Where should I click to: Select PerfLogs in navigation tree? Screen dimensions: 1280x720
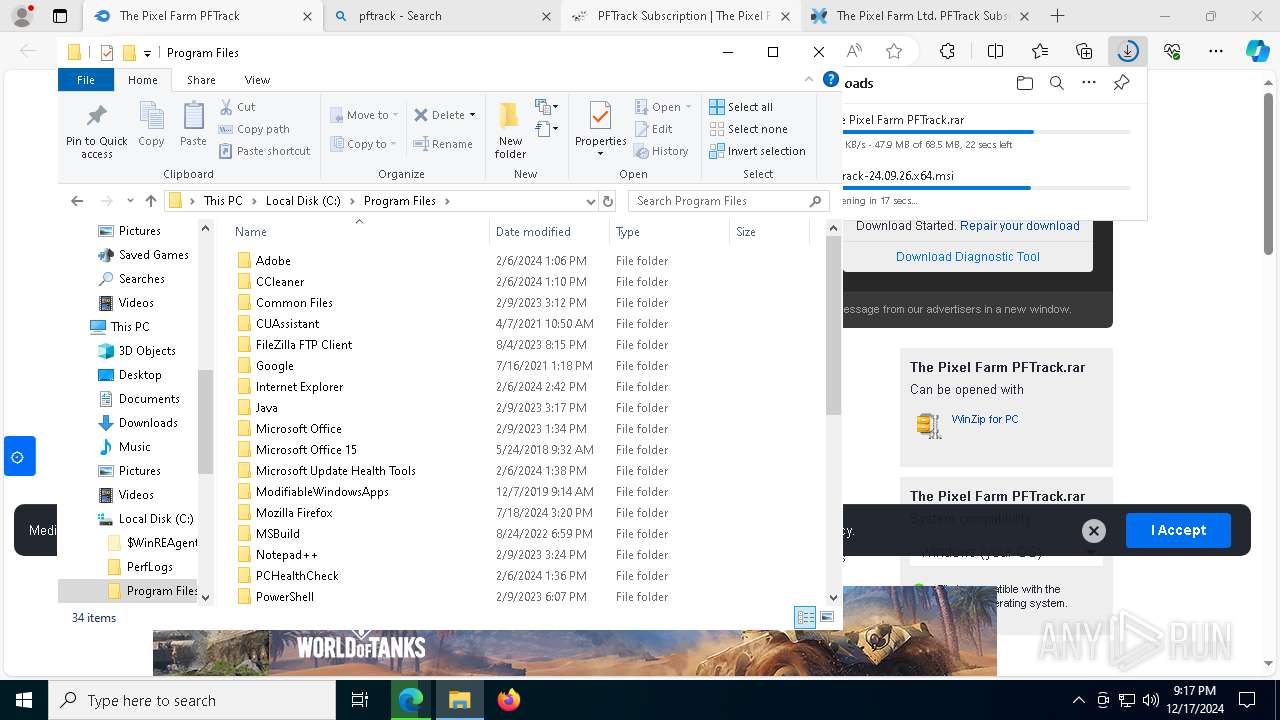point(150,567)
